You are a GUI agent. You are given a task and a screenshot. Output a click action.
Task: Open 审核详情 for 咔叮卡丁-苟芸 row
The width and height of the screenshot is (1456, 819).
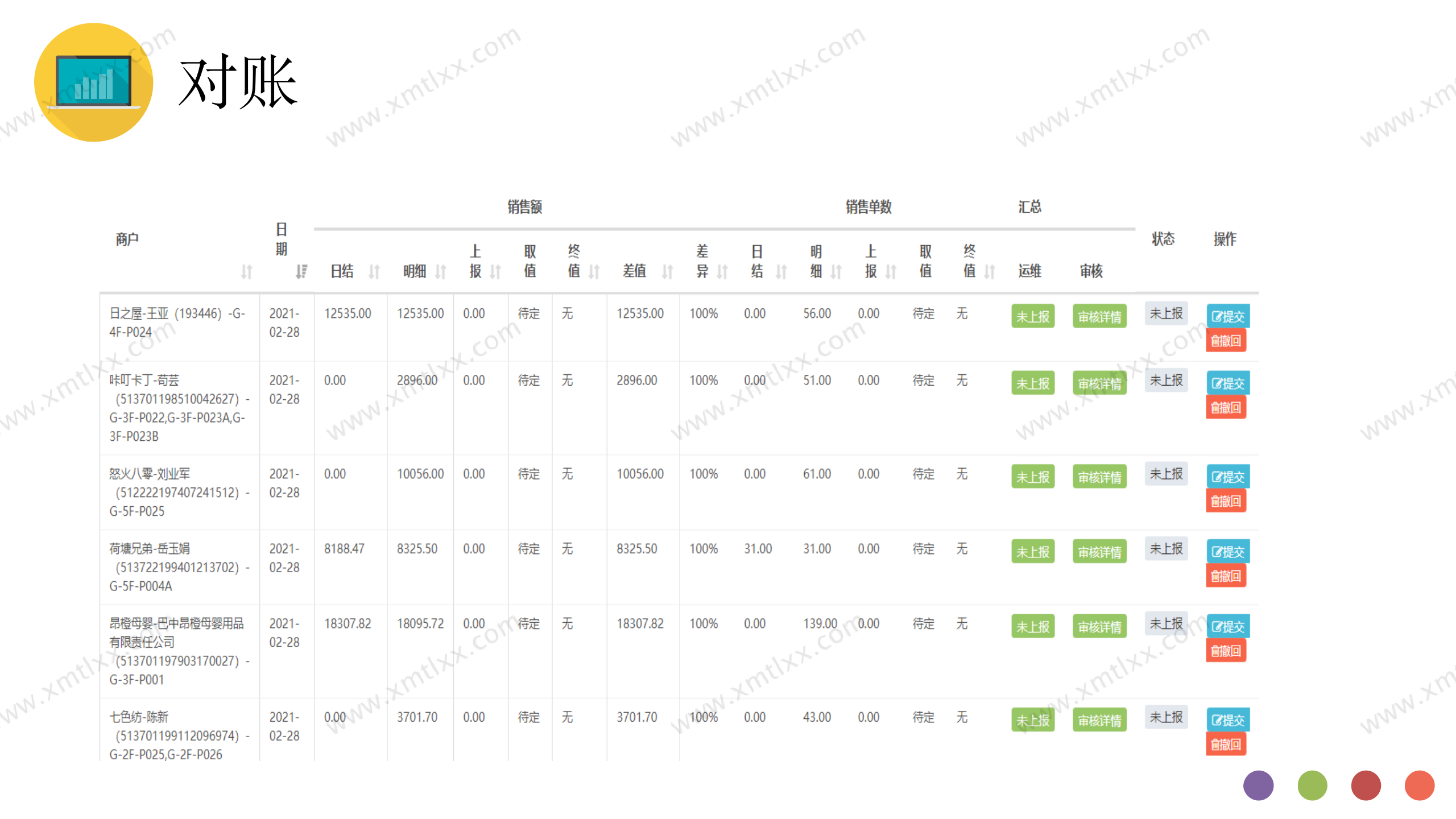point(1099,383)
